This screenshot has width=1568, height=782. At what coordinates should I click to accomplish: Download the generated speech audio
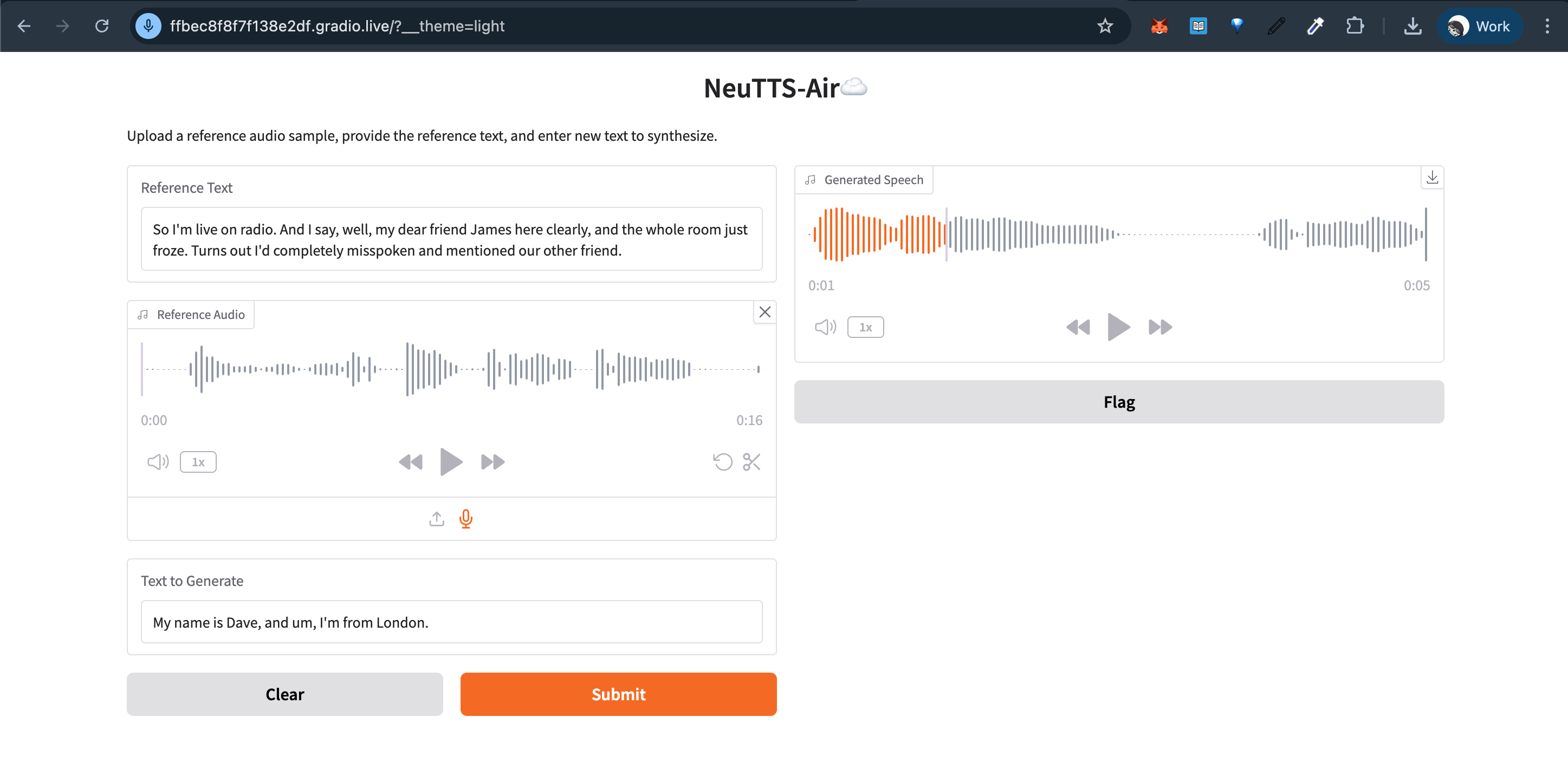coord(1431,178)
